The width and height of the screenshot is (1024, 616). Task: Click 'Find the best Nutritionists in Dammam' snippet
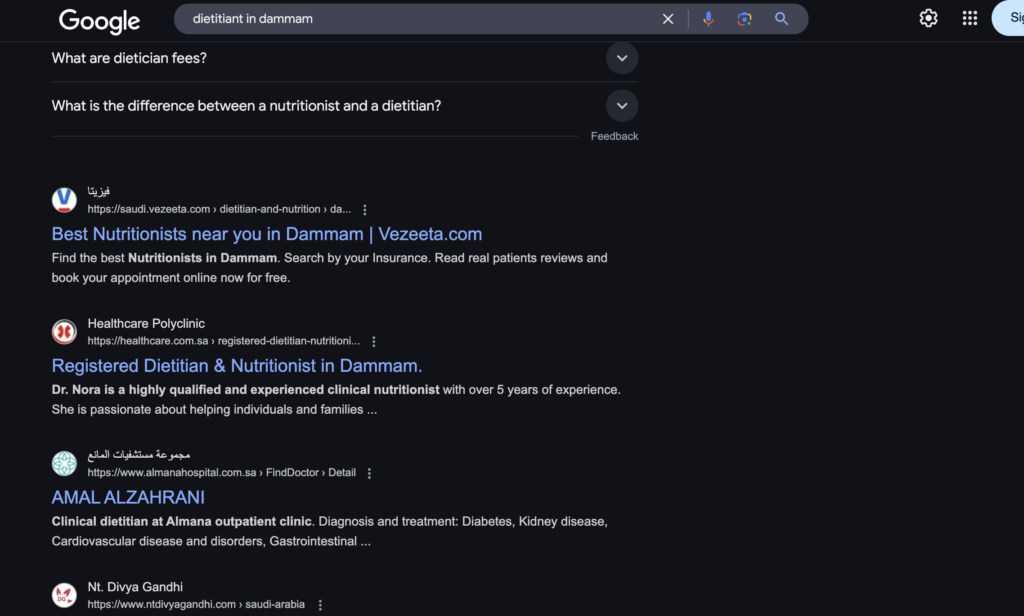pyautogui.click(x=329, y=268)
